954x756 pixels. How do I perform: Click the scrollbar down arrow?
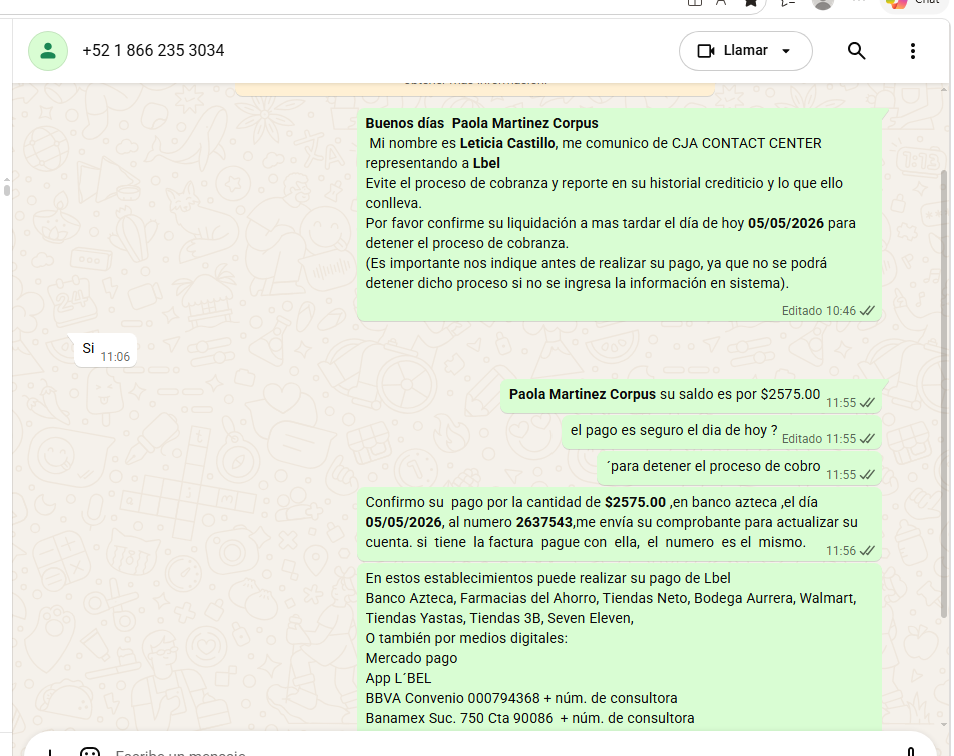click(944, 724)
